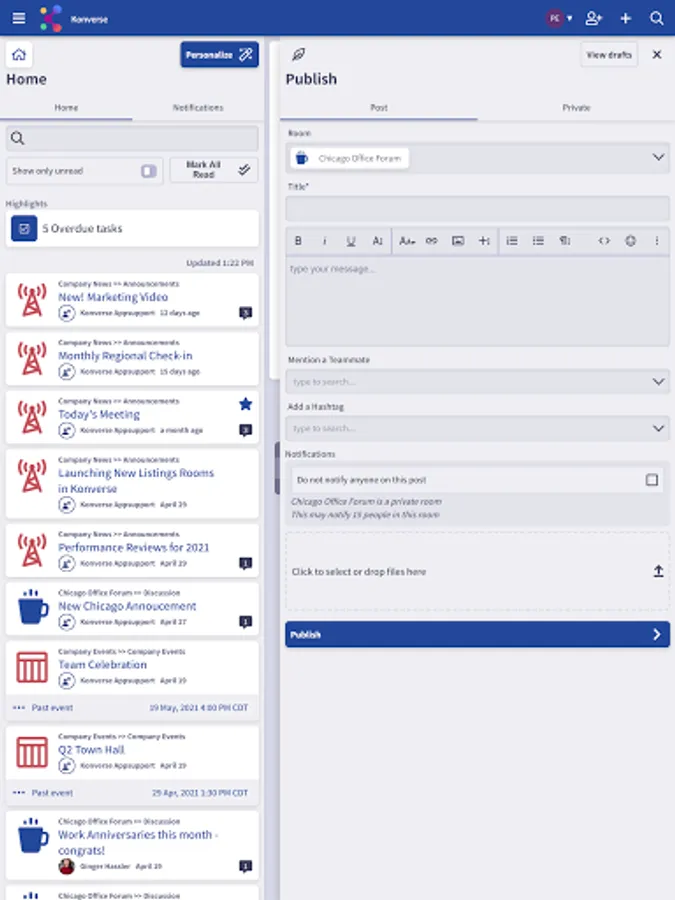Toggle star on Today's Meeting

pos(245,405)
